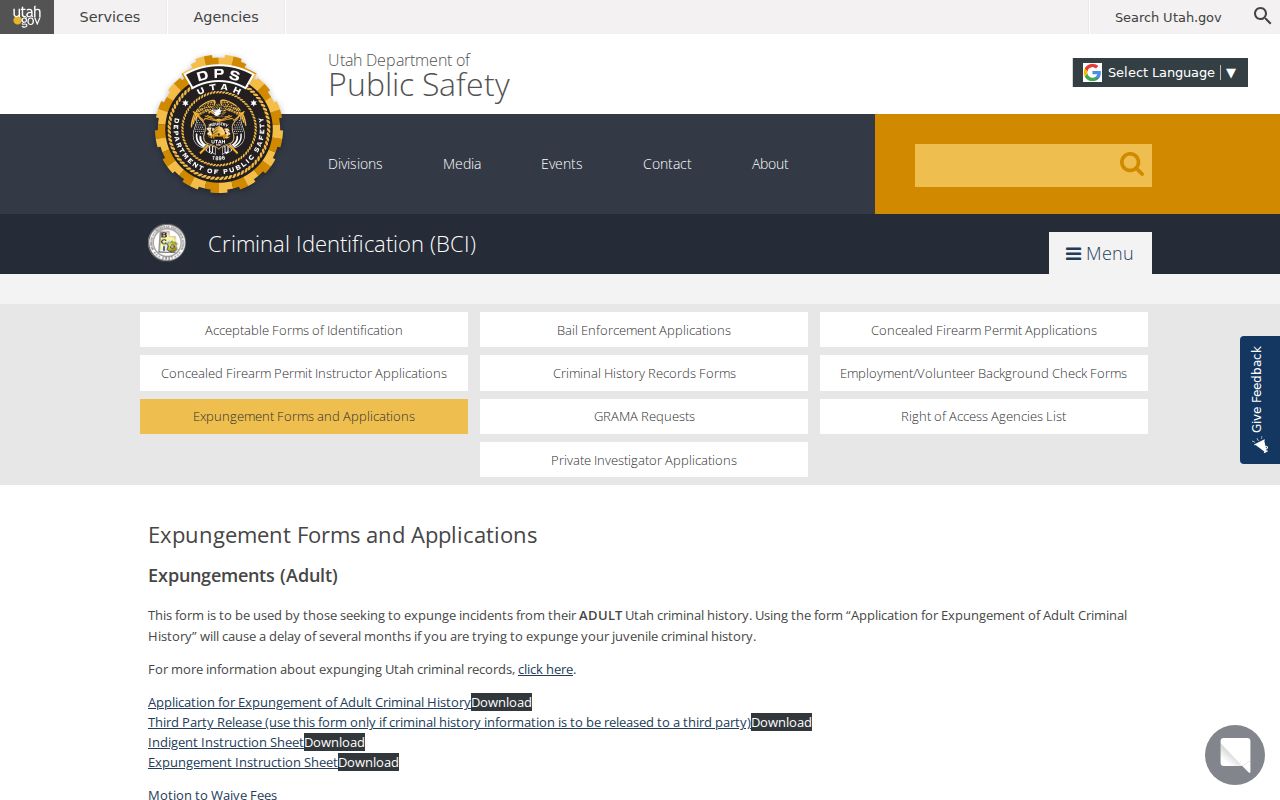The image size is (1280, 800).
Task: Select Expungement Forms and Applications tab
Action: pyautogui.click(x=304, y=416)
